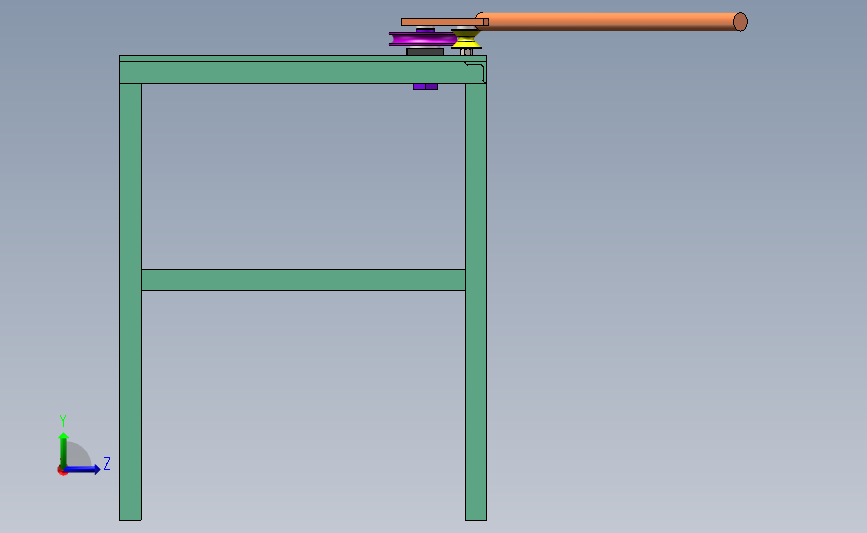Image resolution: width=867 pixels, height=533 pixels.
Task: Click the Z label on the axis triad
Action: click(107, 463)
